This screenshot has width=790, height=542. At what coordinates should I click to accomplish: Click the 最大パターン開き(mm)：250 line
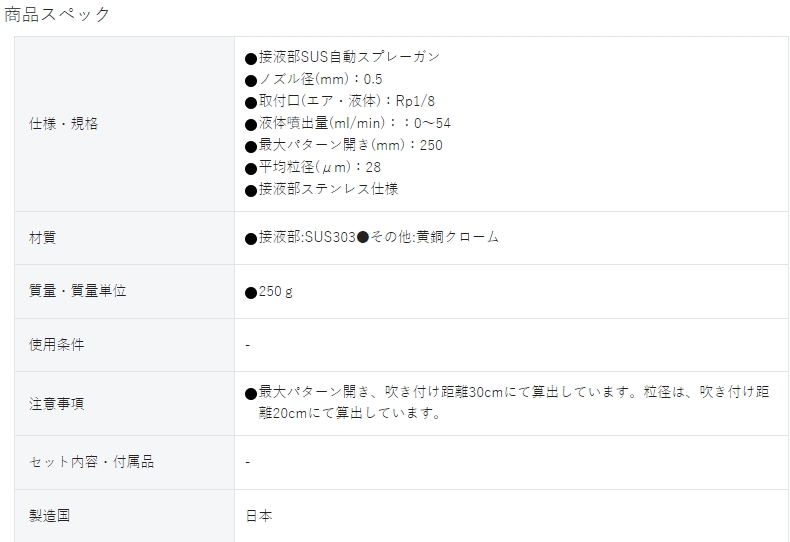pyautogui.click(x=344, y=145)
